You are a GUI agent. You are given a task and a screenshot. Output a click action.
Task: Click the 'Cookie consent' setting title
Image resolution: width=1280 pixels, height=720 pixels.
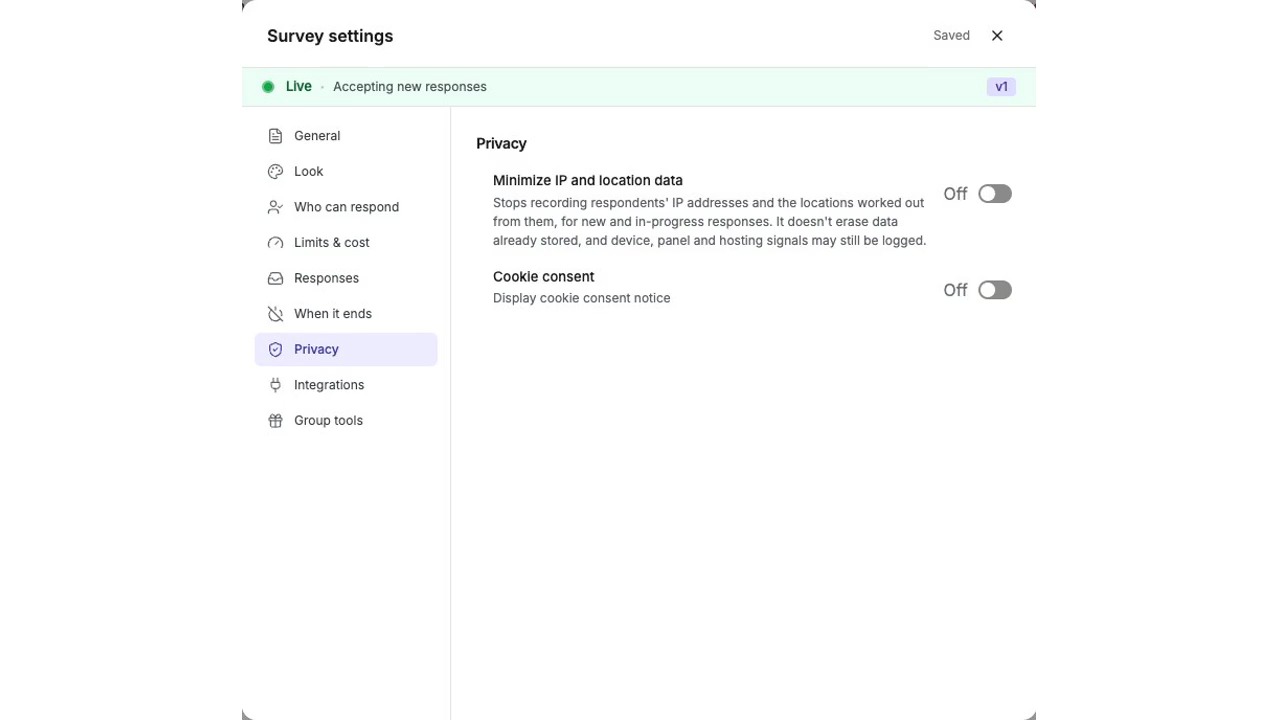click(544, 276)
